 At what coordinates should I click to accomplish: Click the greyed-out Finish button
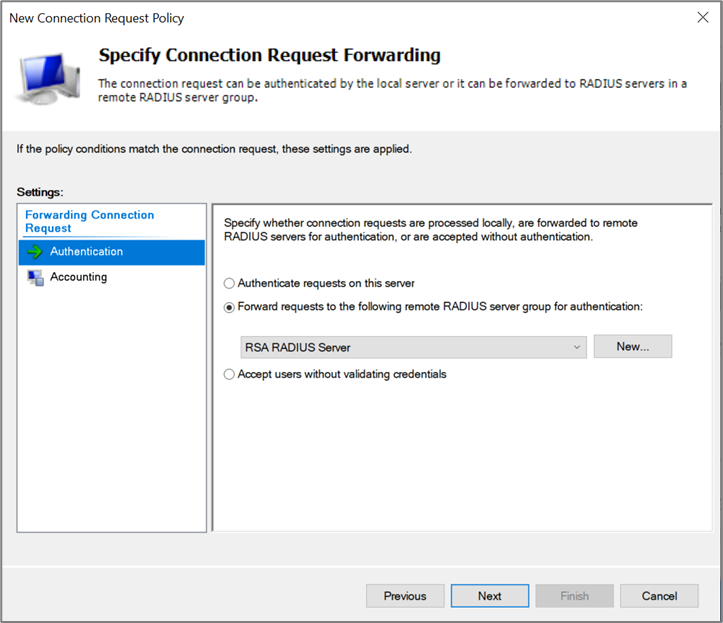pos(574,596)
